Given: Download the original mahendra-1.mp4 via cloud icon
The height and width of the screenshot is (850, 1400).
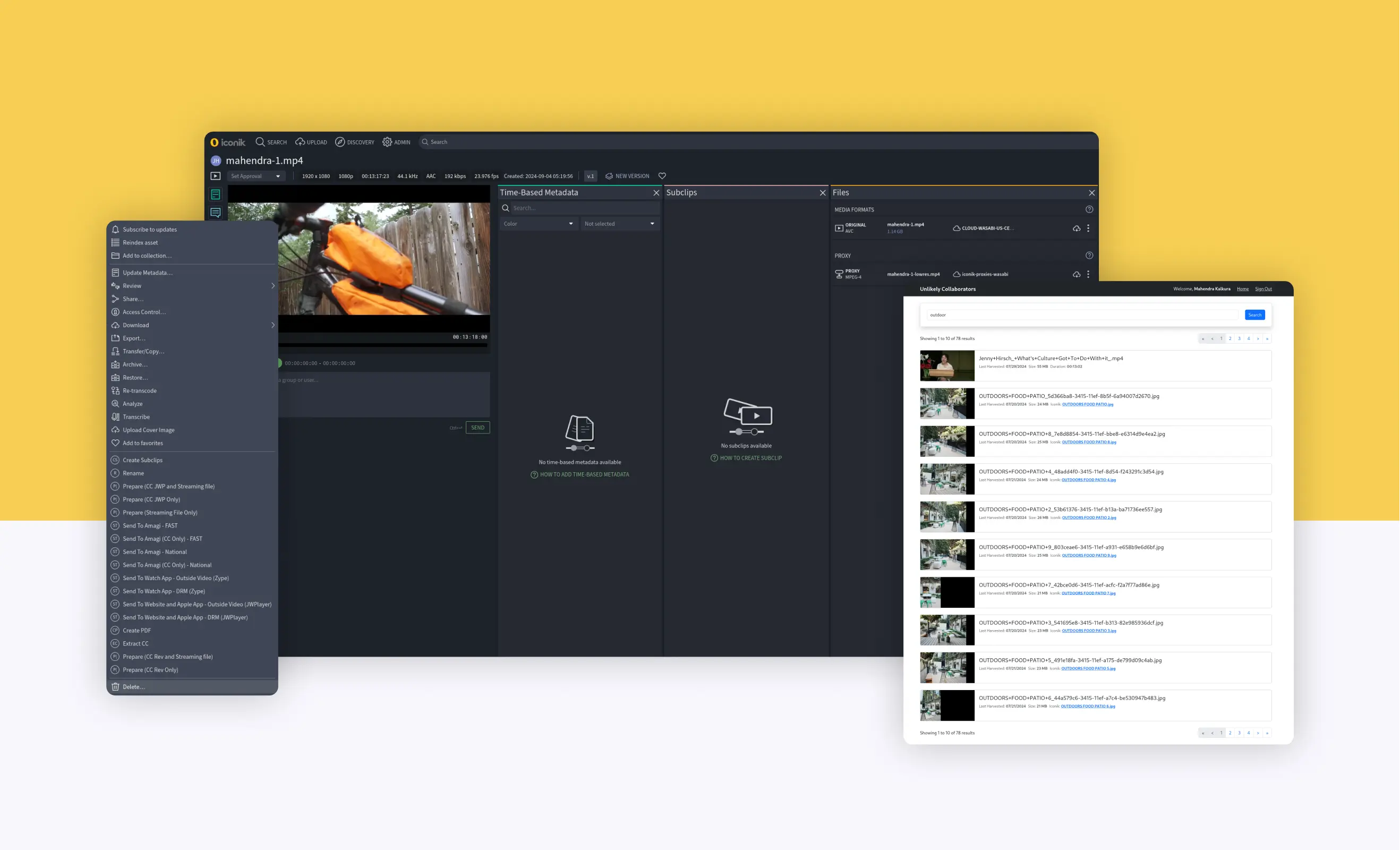Looking at the screenshot, I should 1076,228.
